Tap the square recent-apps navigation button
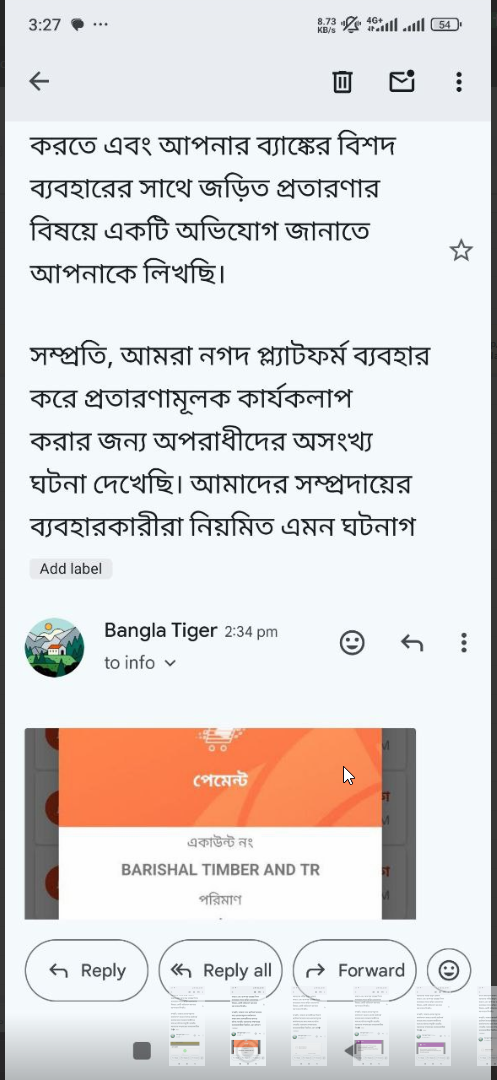This screenshot has height=1080, width=497. 142,1050
